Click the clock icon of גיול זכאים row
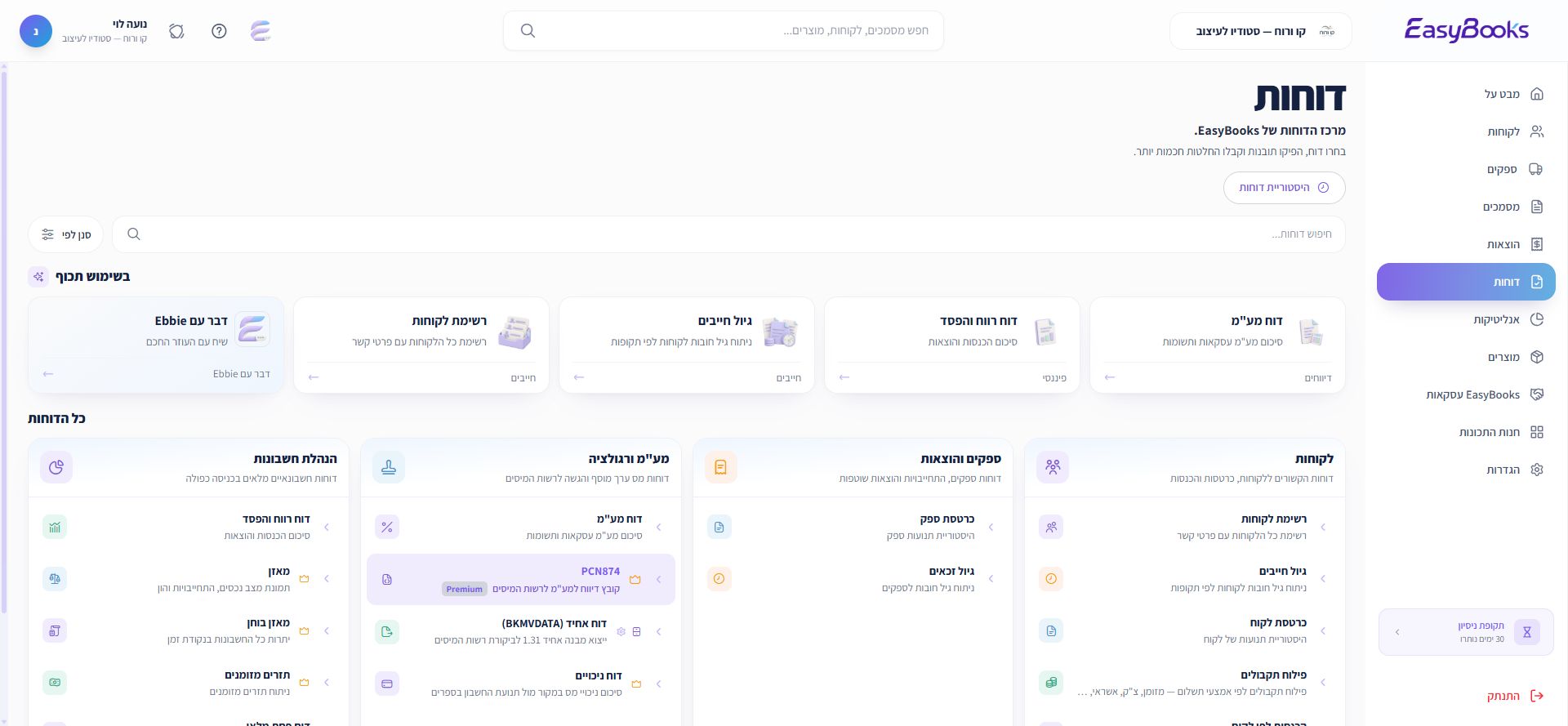This screenshot has height=726, width=1568. [x=719, y=579]
